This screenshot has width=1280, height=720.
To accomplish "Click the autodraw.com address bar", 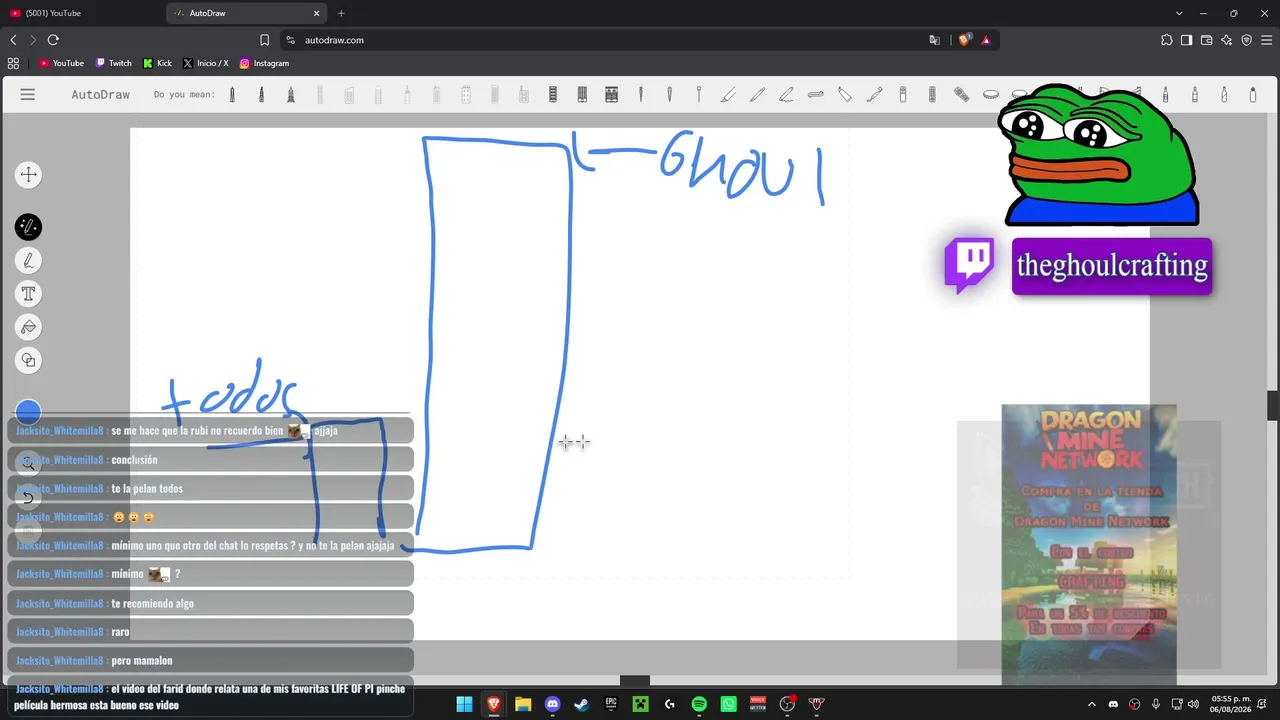I will pyautogui.click(x=638, y=40).
